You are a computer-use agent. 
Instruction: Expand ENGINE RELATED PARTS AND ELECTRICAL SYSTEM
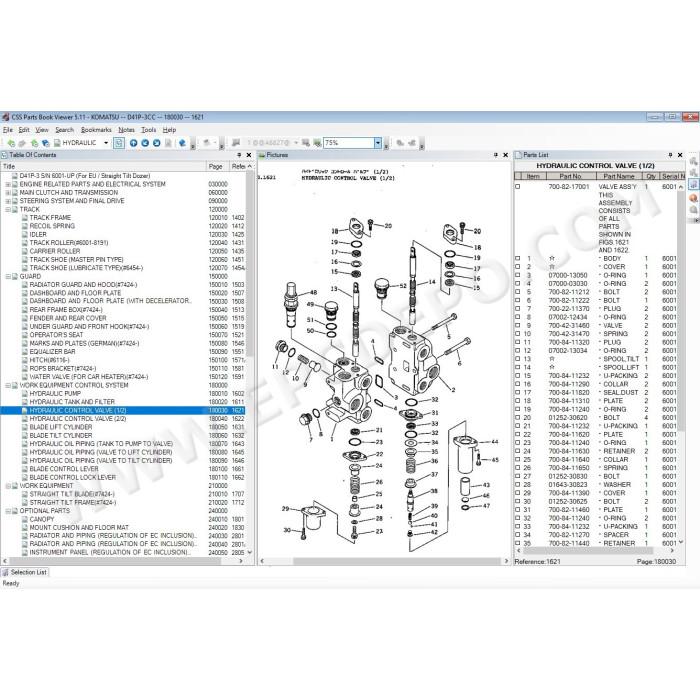pos(8,184)
